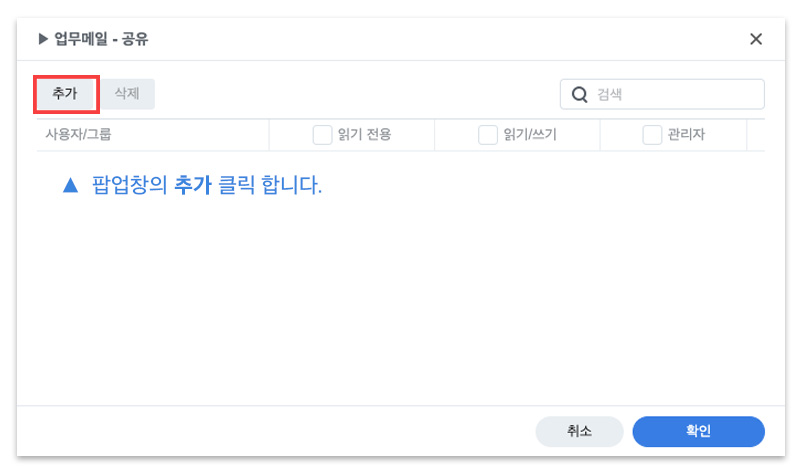Click the triangle icon beside 업무메일 title
The height and width of the screenshot is (475, 800).
[x=43, y=39]
